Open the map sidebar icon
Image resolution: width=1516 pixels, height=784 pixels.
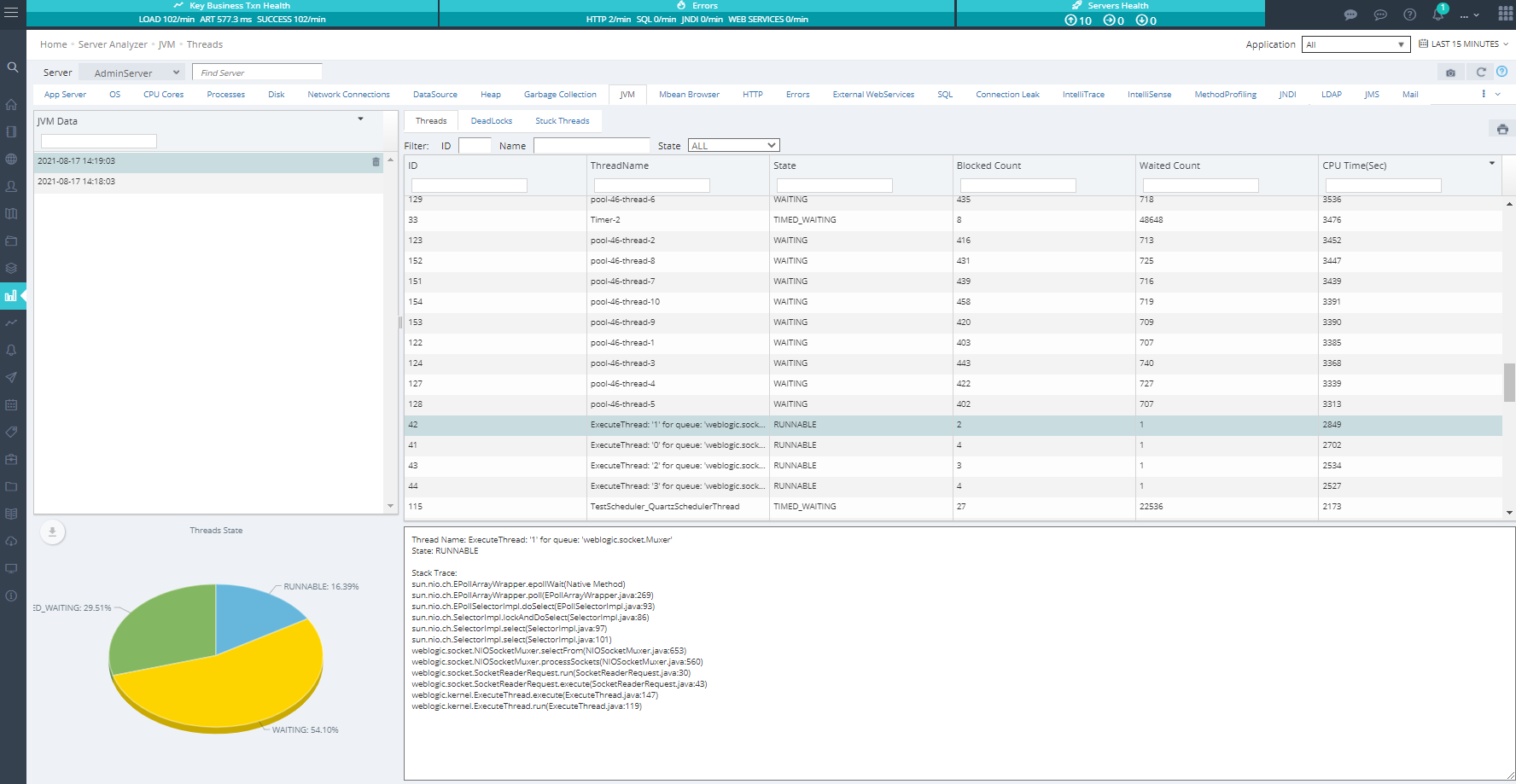coord(11,213)
